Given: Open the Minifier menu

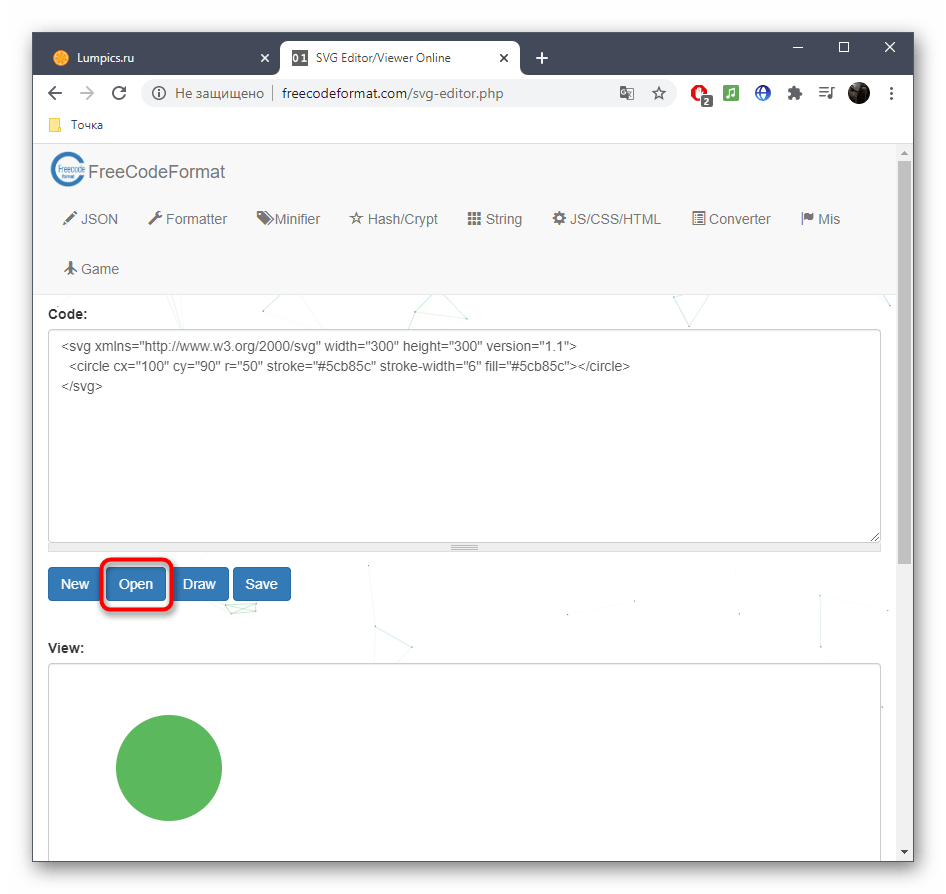Looking at the screenshot, I should pyautogui.click(x=288, y=219).
